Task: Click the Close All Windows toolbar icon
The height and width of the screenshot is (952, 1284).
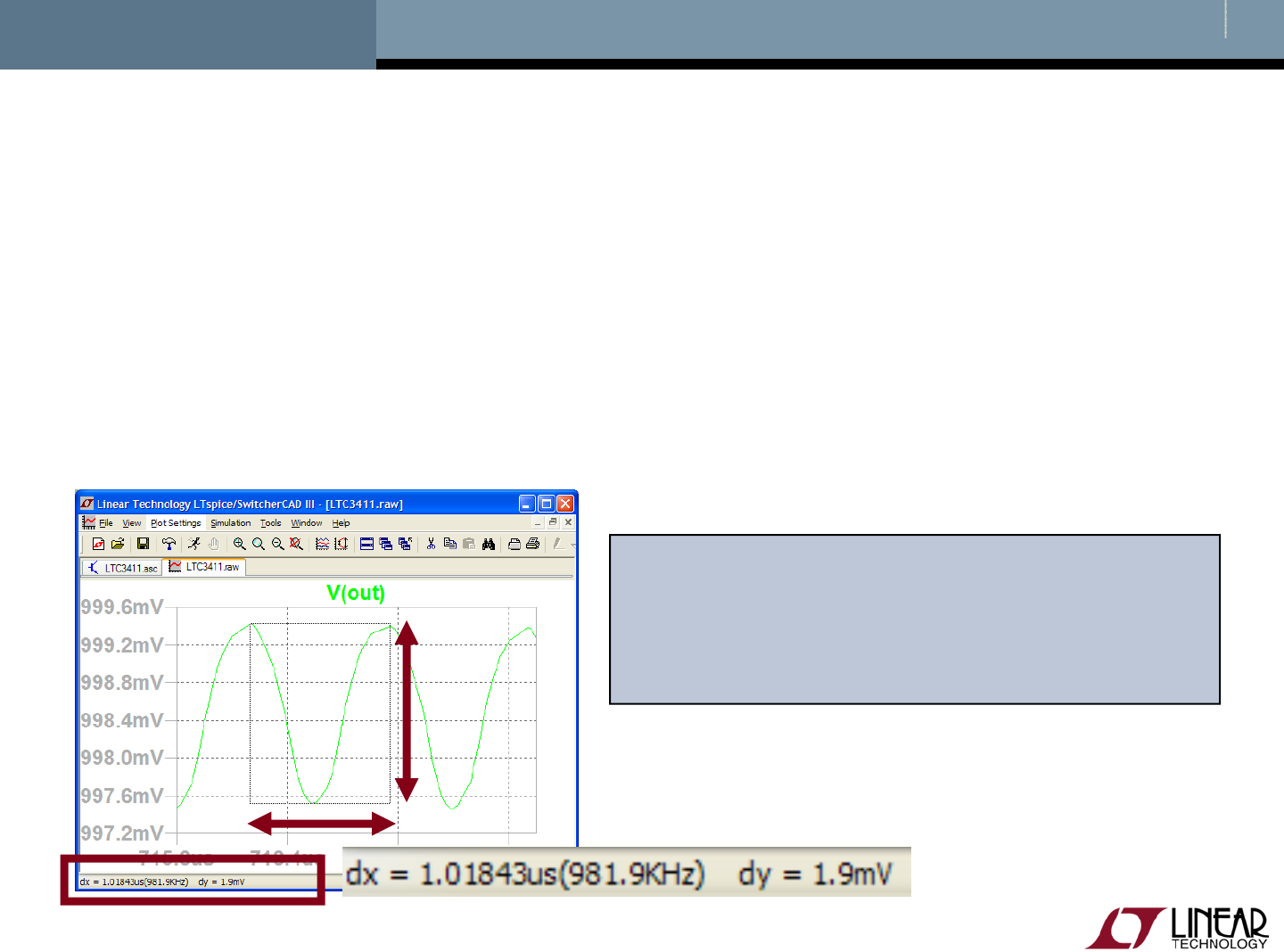Action: coord(405,544)
